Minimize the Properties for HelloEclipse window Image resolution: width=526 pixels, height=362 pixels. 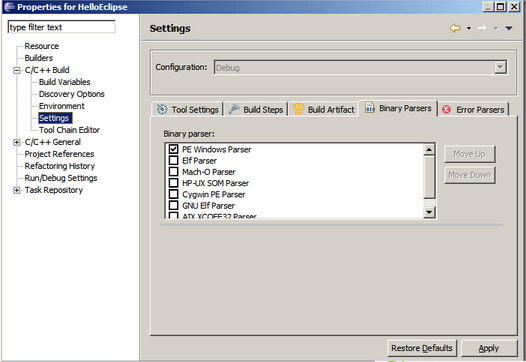coord(489,6)
